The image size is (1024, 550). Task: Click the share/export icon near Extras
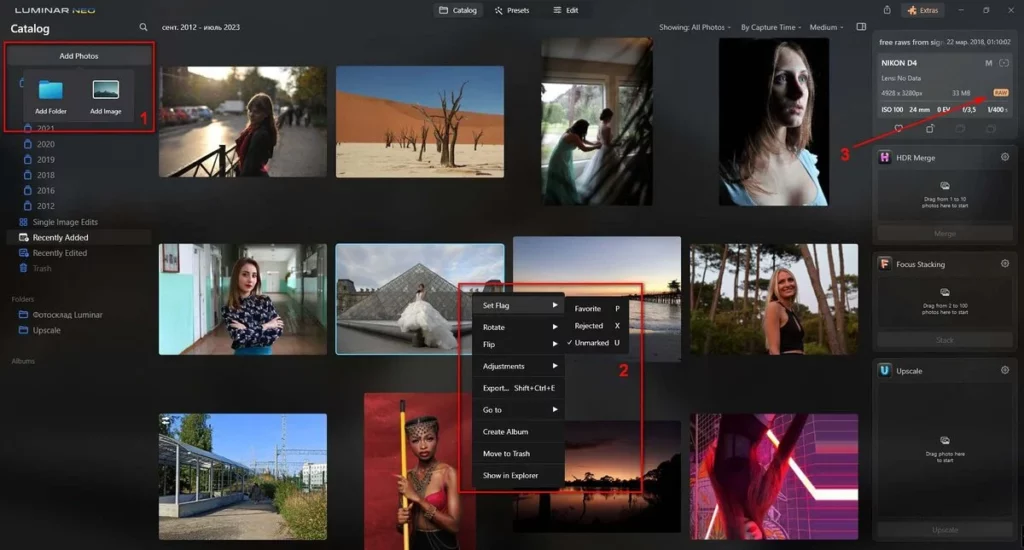[887, 10]
